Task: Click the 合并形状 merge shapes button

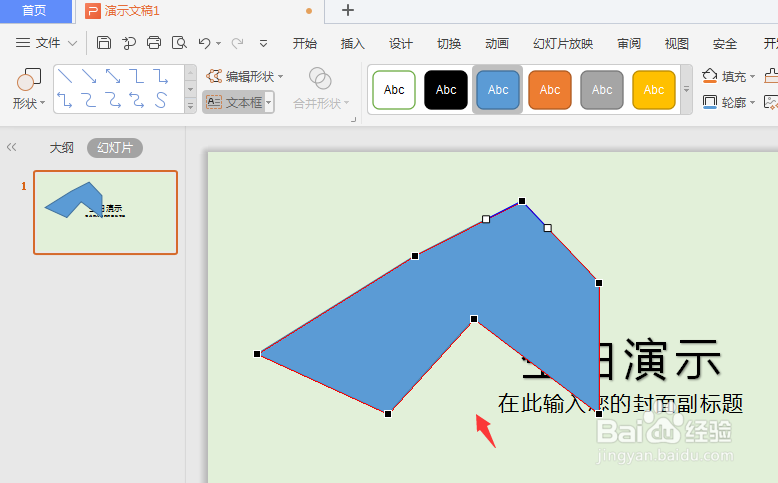Action: point(321,89)
